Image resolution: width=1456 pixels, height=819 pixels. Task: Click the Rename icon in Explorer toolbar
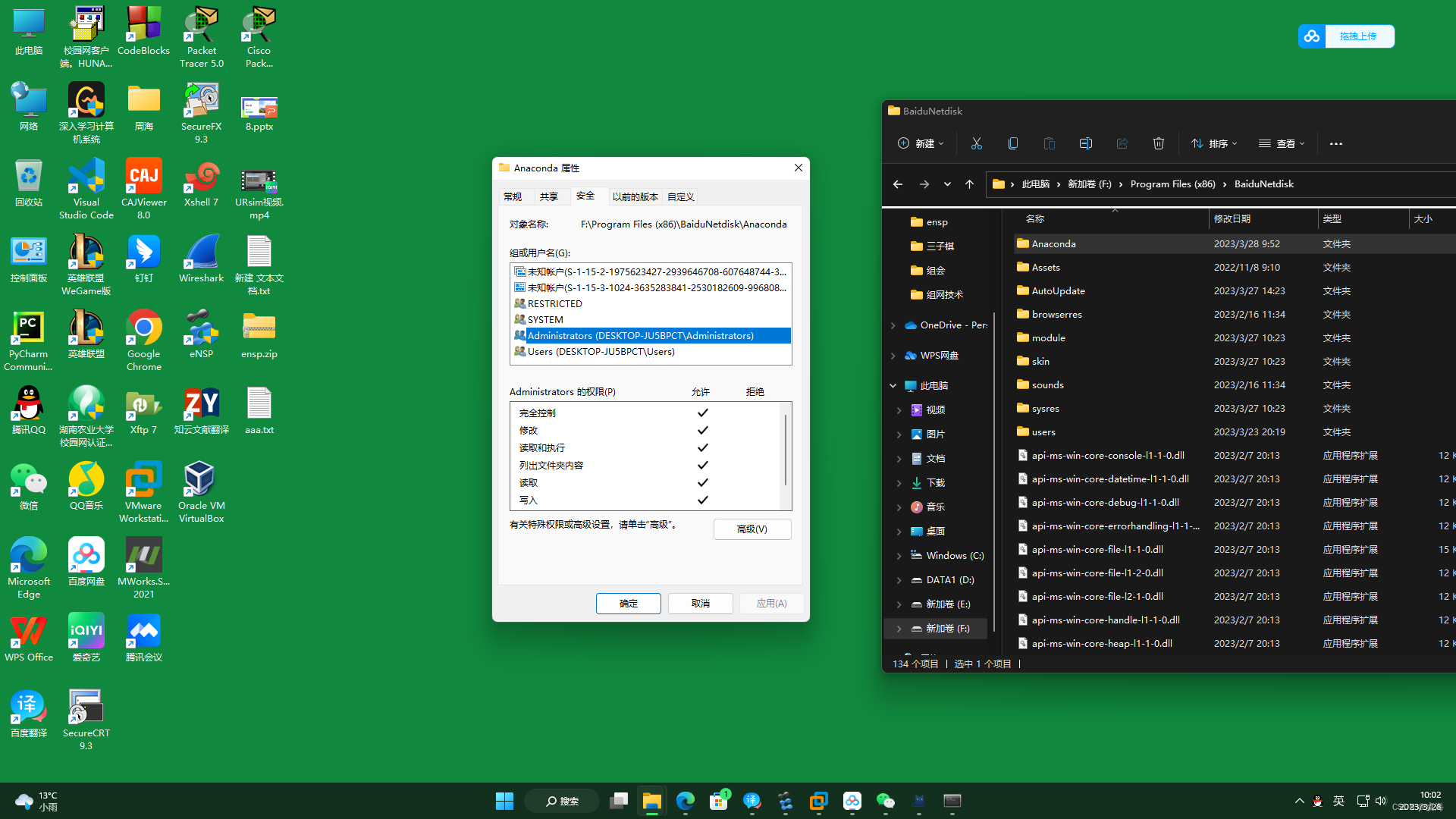coord(1085,143)
